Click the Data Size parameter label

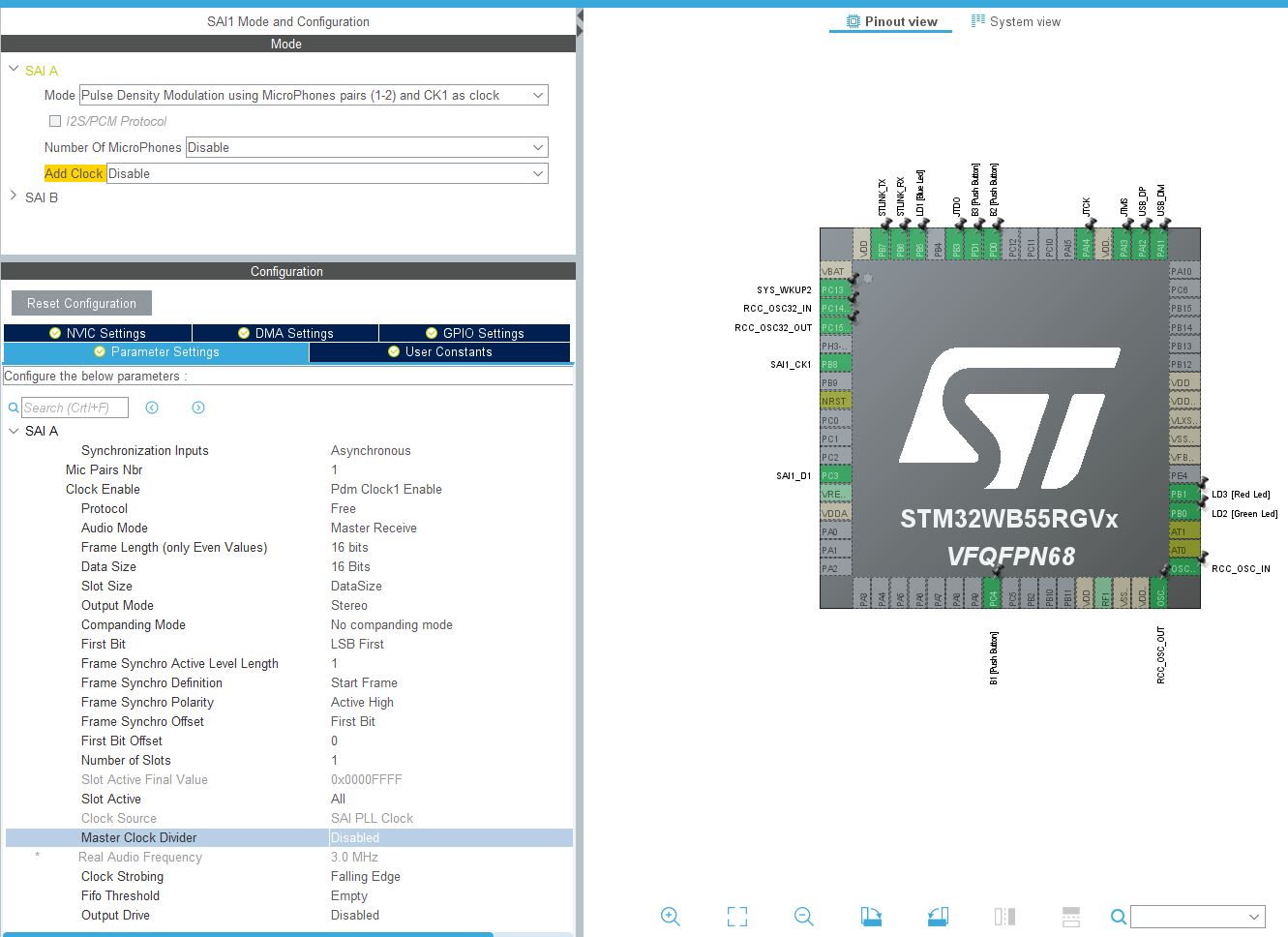108,566
